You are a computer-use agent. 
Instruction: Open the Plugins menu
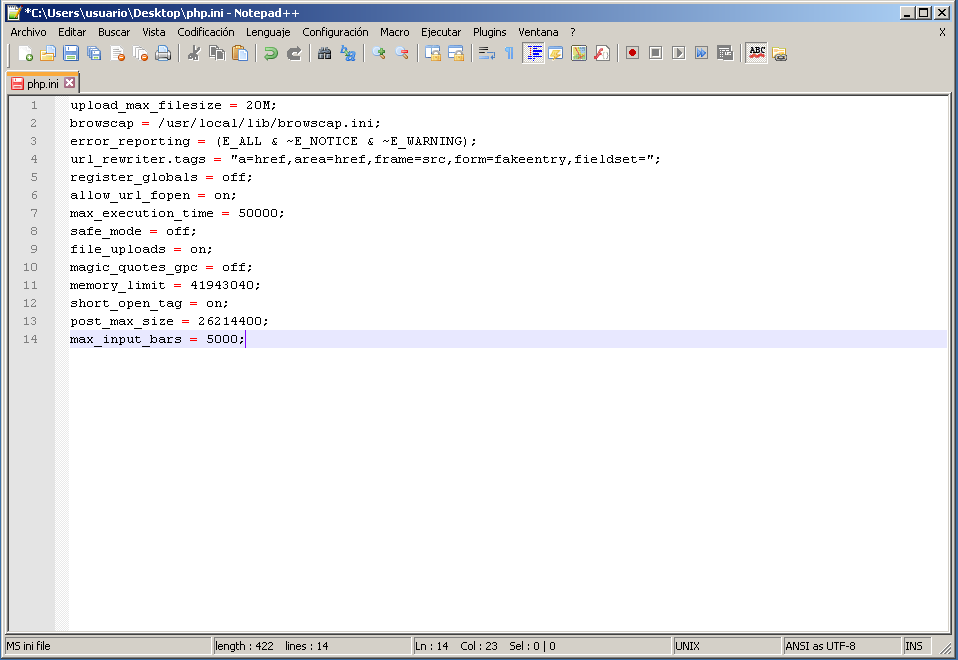(489, 32)
